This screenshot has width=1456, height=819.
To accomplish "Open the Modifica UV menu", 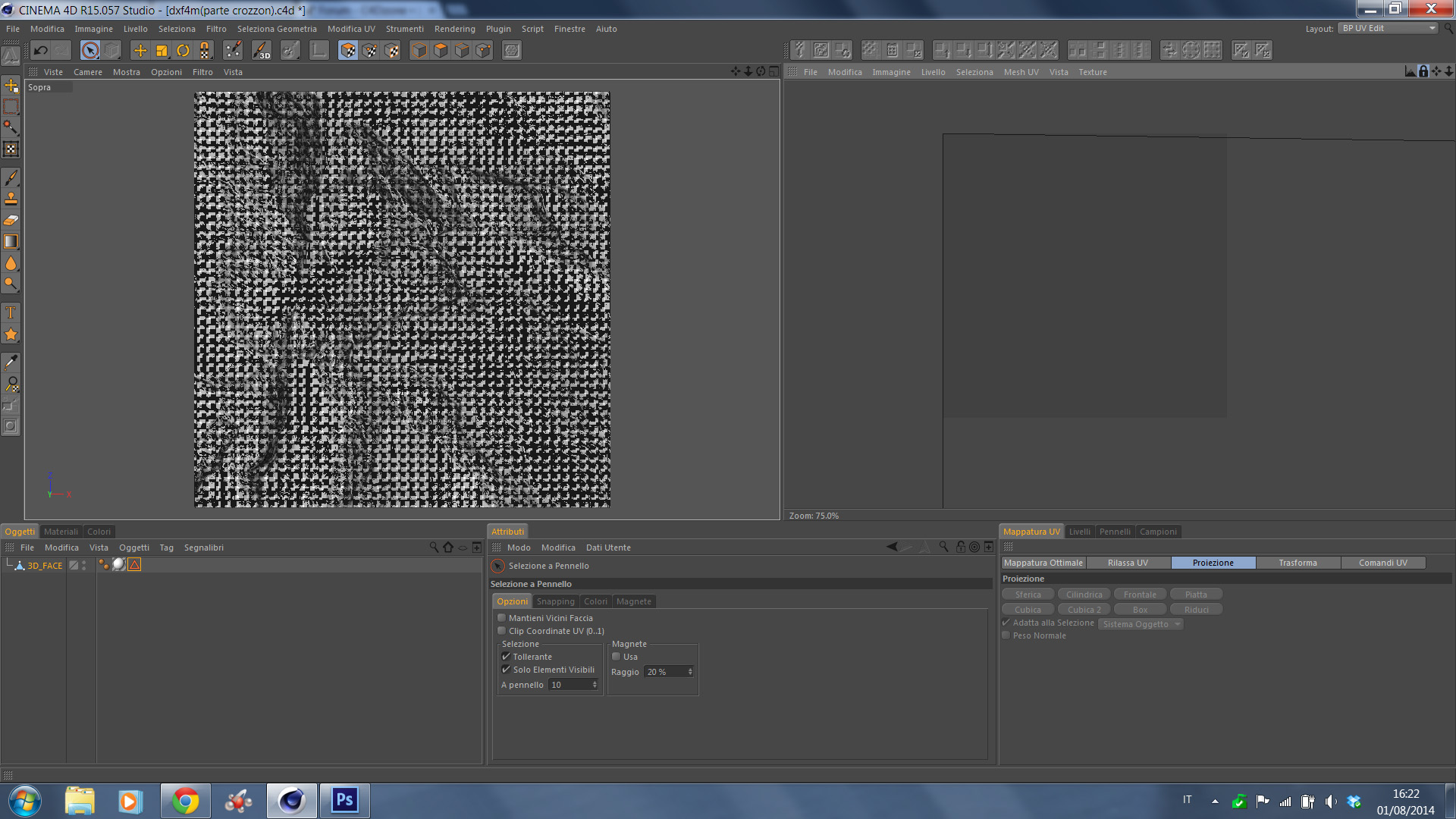I will point(351,29).
